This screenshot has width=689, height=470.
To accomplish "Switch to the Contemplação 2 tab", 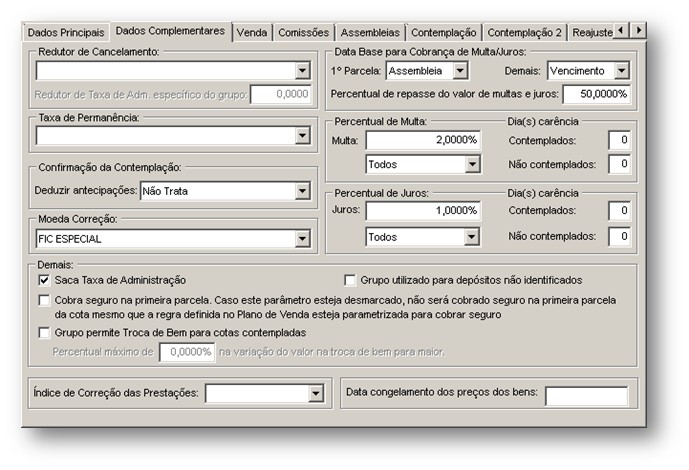I will [524, 33].
